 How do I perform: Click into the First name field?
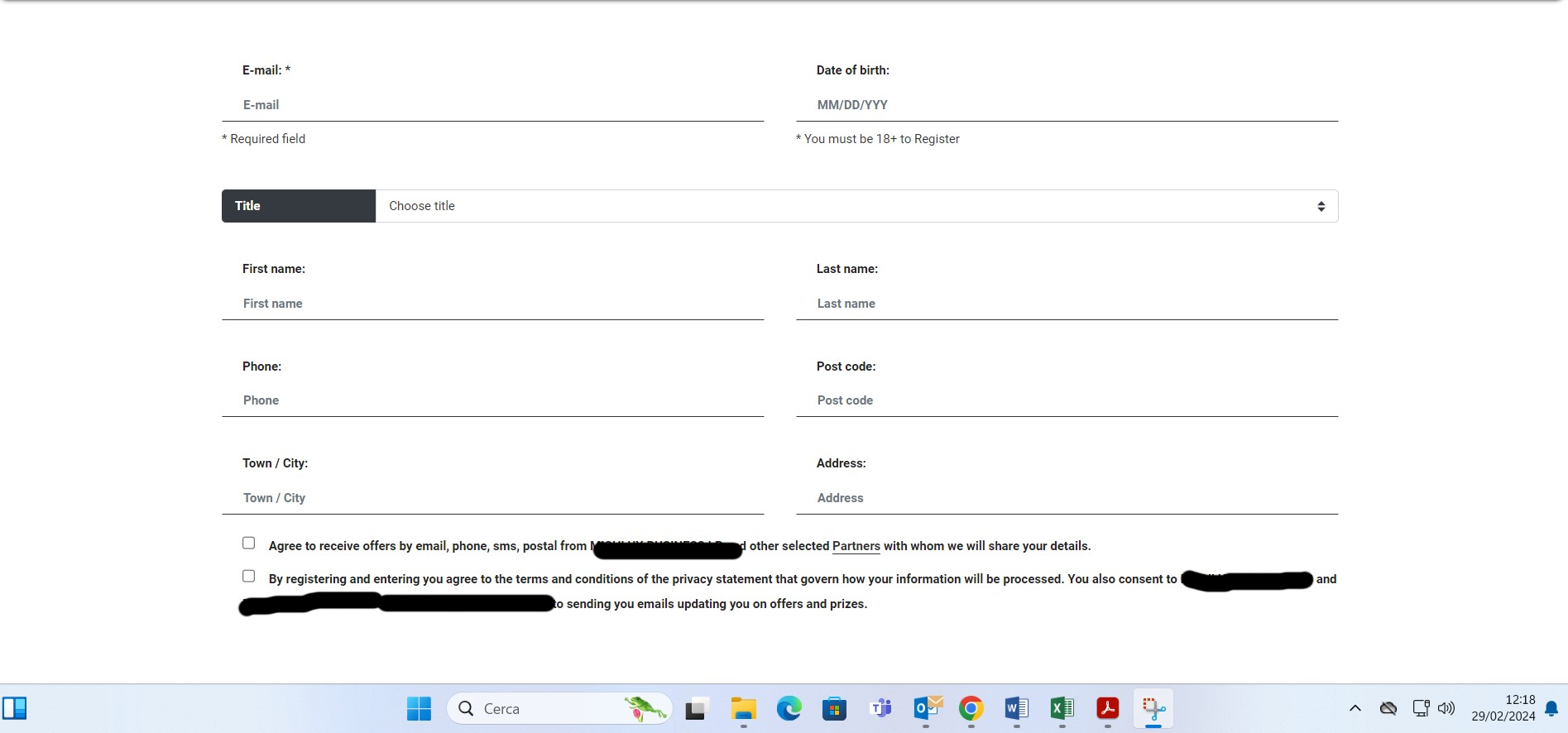pyautogui.click(x=492, y=304)
